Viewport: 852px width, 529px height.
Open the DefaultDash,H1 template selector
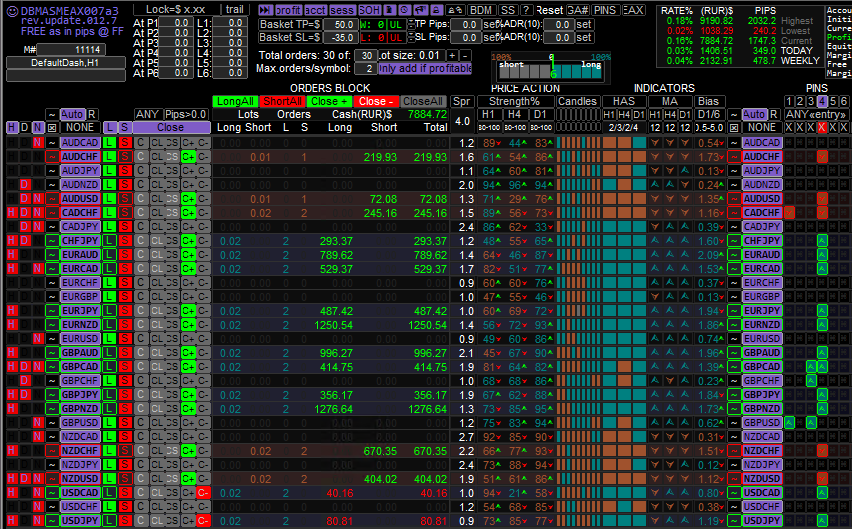(65, 62)
